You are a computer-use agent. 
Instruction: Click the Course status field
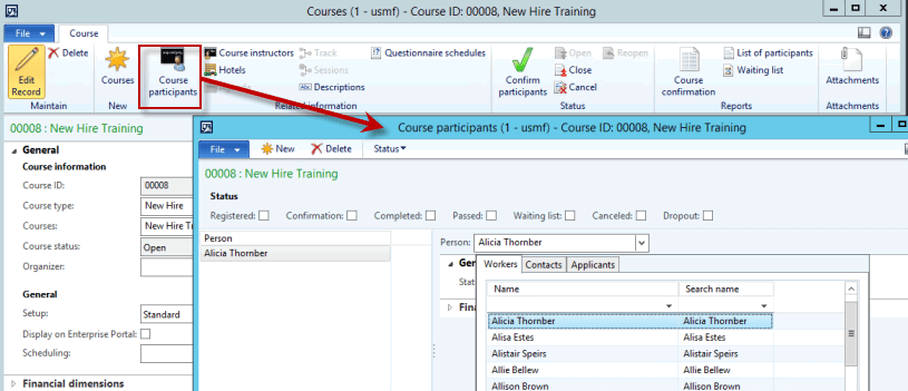click(167, 247)
